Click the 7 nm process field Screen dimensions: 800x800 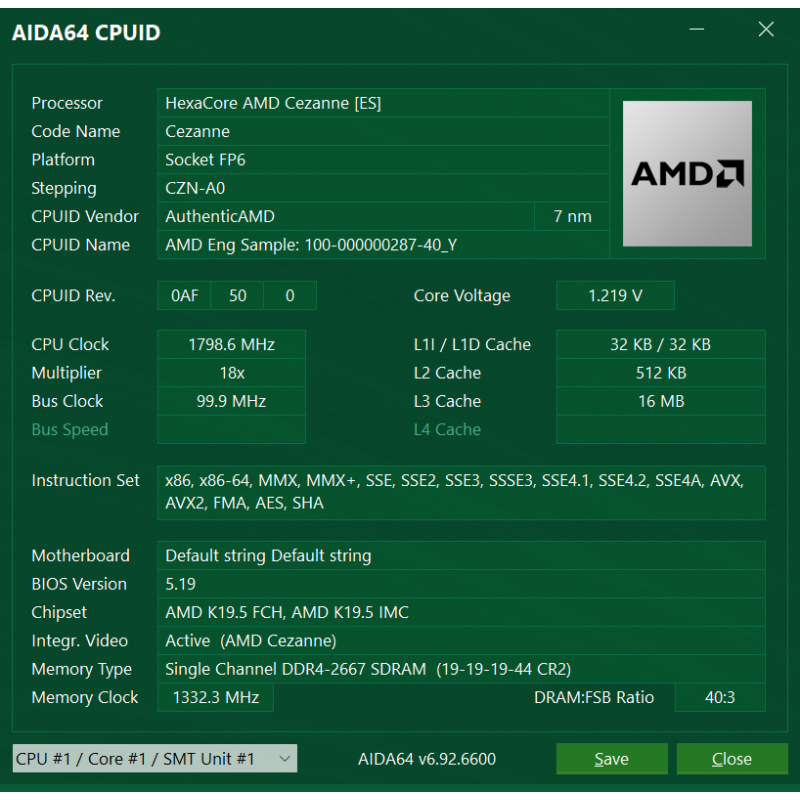tap(572, 216)
